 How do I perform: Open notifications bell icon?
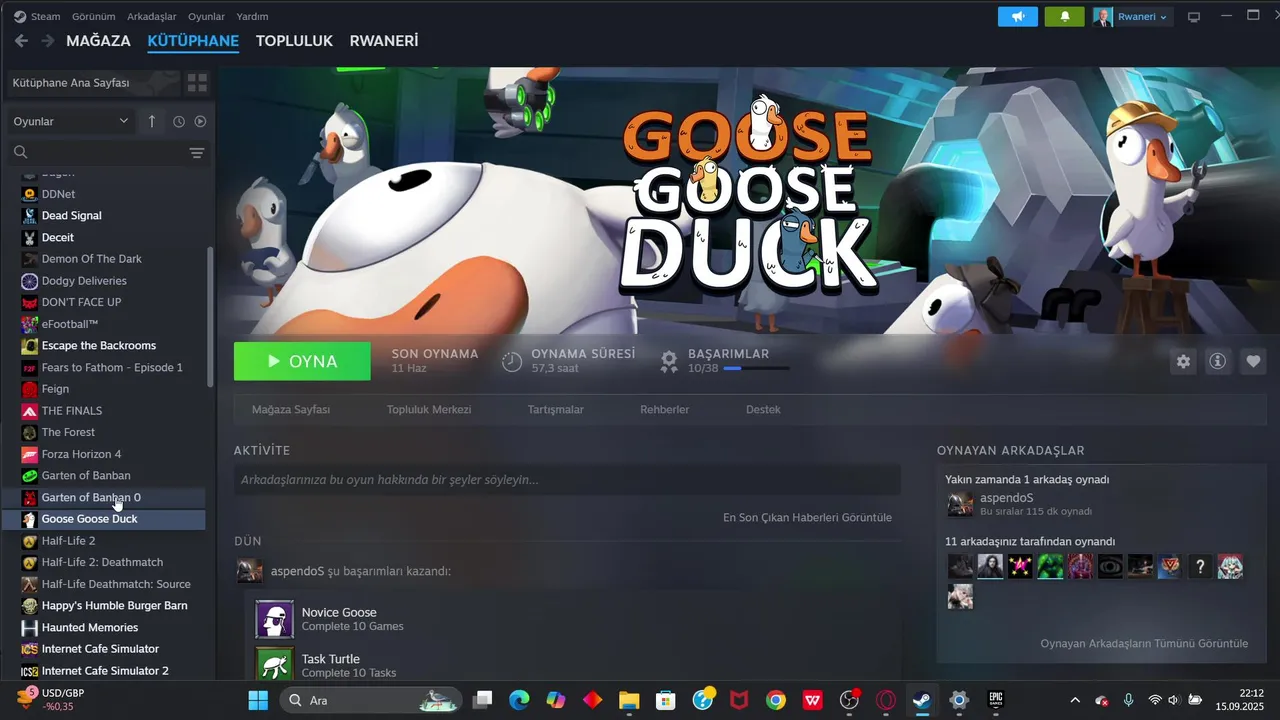pos(1065,16)
